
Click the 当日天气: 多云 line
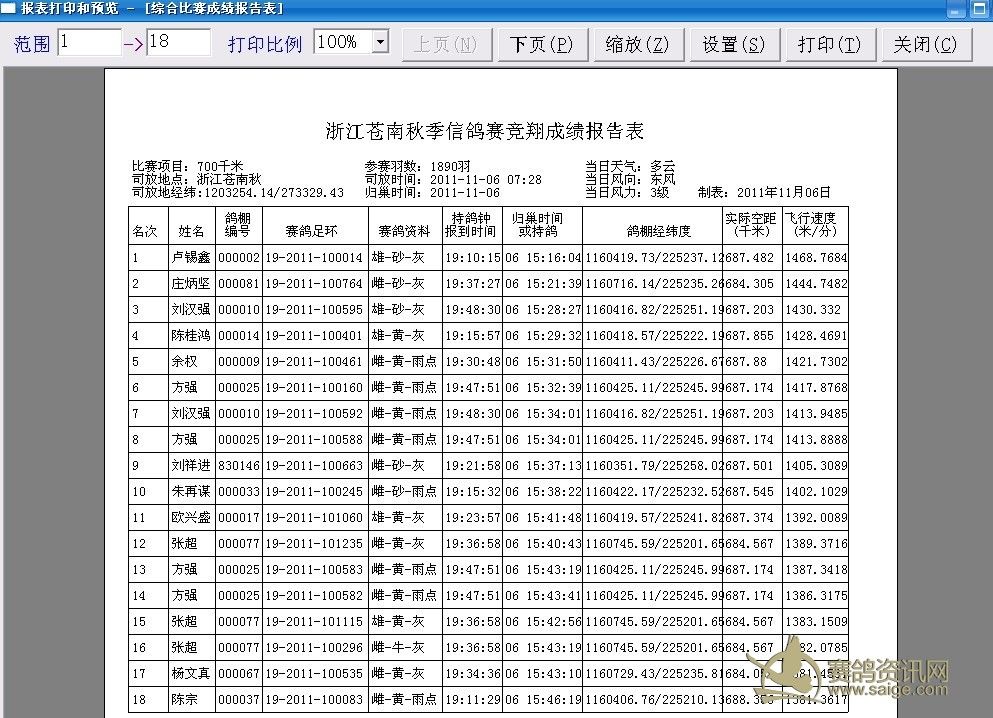630,166
